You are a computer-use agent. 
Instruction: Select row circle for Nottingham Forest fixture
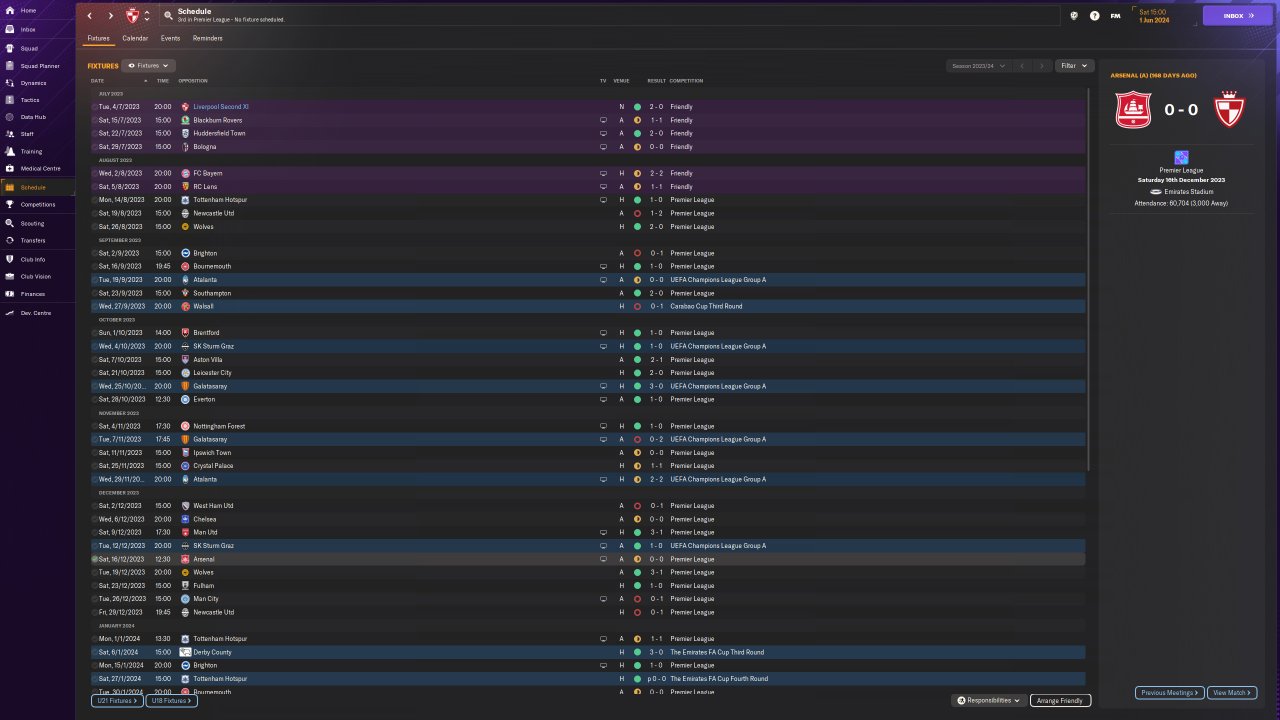[x=95, y=426]
